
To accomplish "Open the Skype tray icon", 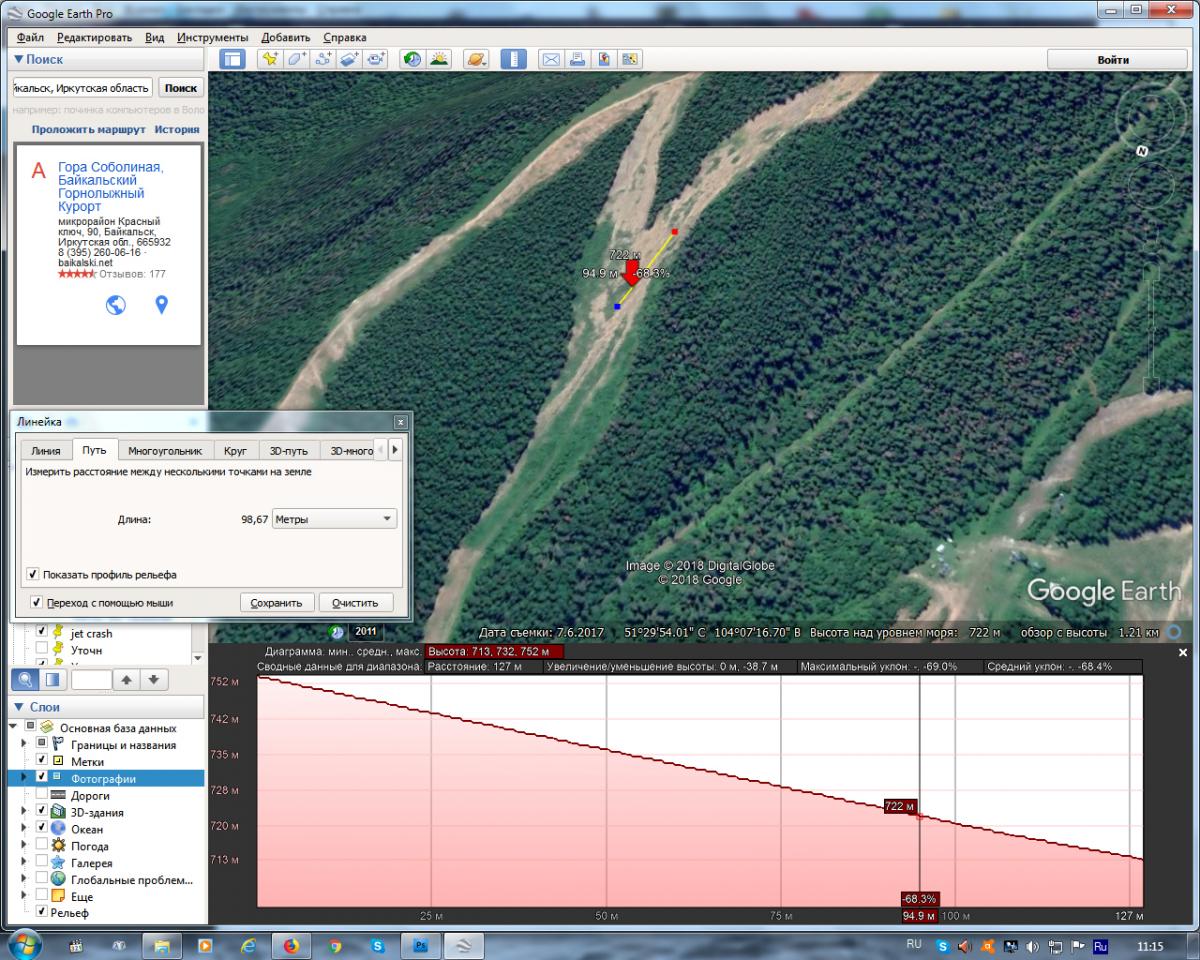I will point(943,945).
